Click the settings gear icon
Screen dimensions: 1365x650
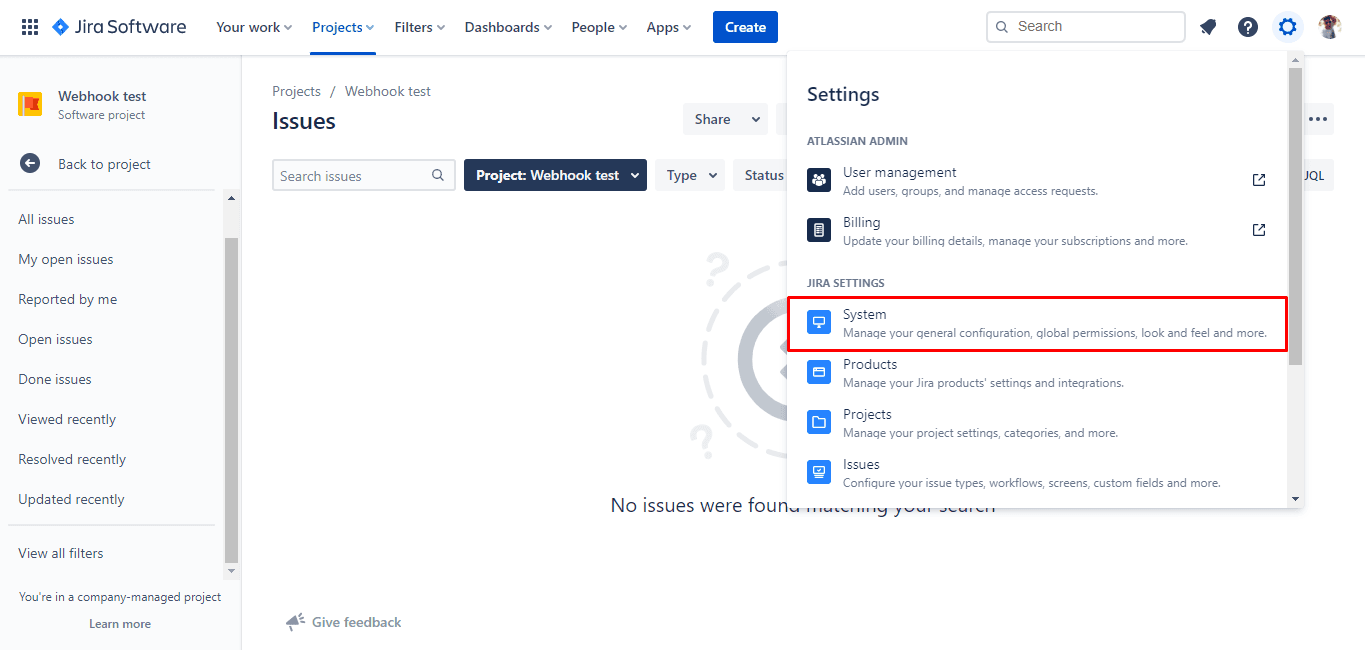1288,27
